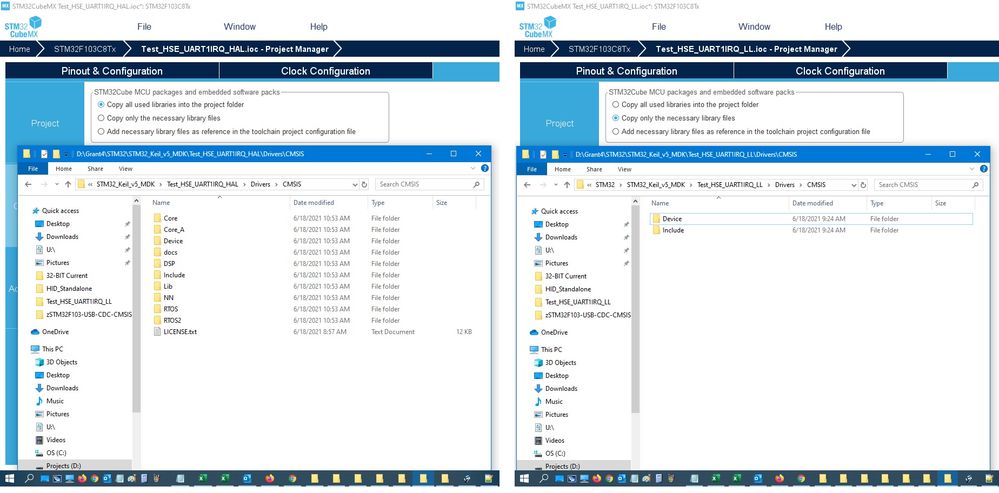Click the blue help icon in LL Explorer
Viewport: 999px width, 493px height.
[x=984, y=169]
